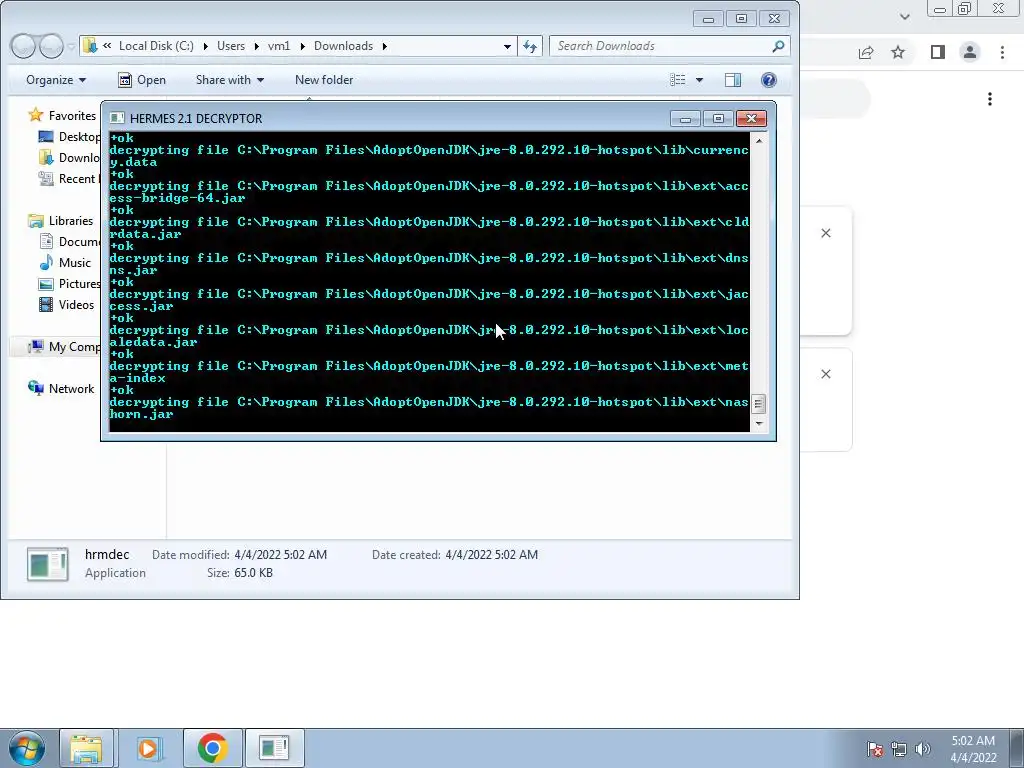This screenshot has width=1024, height=768.
Task: Select My Computer in navigation pane
Action: point(63,347)
